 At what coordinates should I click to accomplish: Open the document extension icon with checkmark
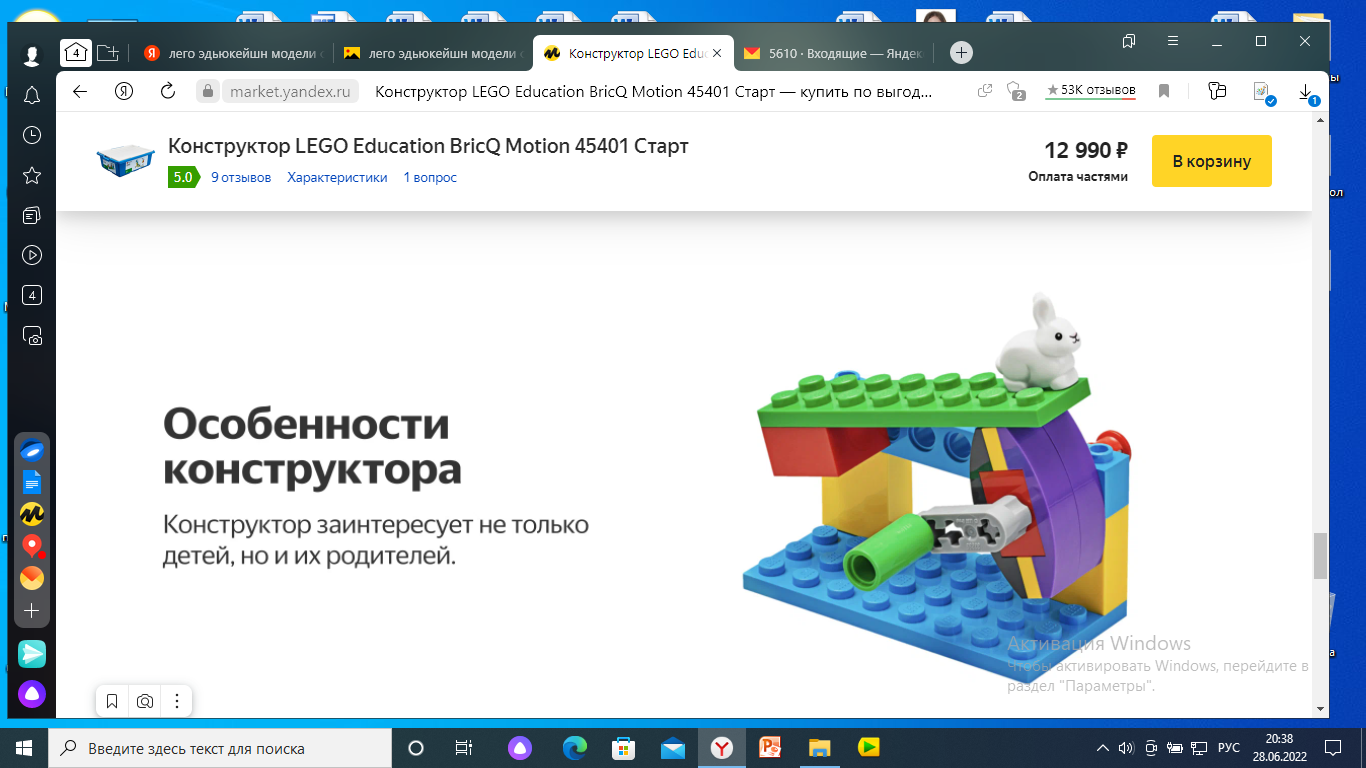pos(1263,92)
